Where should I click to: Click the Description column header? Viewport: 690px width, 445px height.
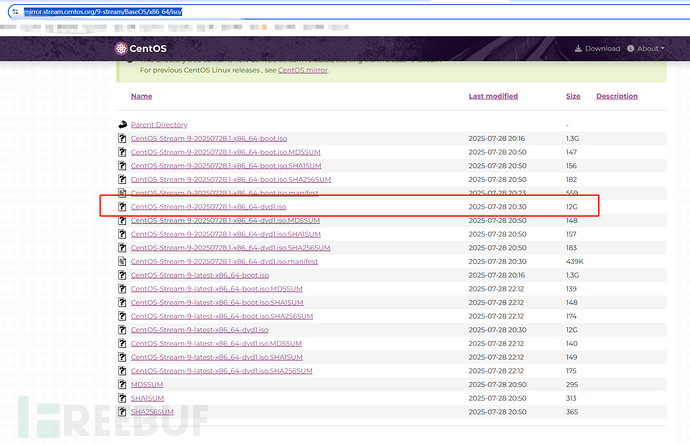tap(616, 96)
